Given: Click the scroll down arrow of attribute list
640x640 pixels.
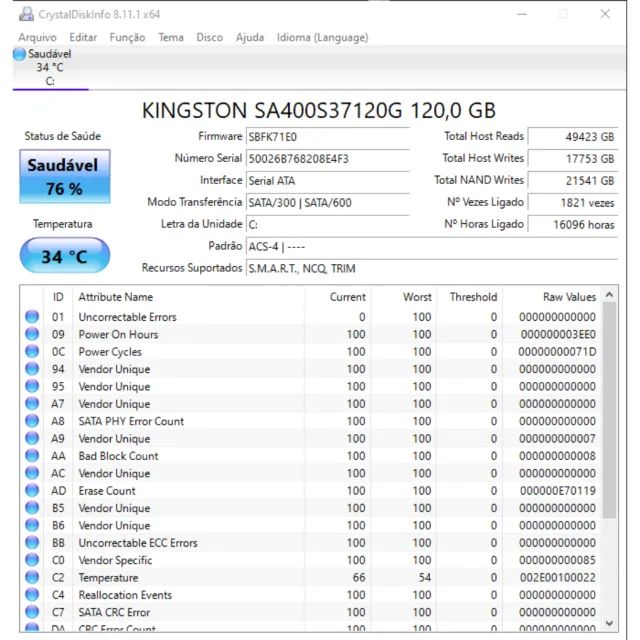Looking at the screenshot, I should (x=609, y=623).
